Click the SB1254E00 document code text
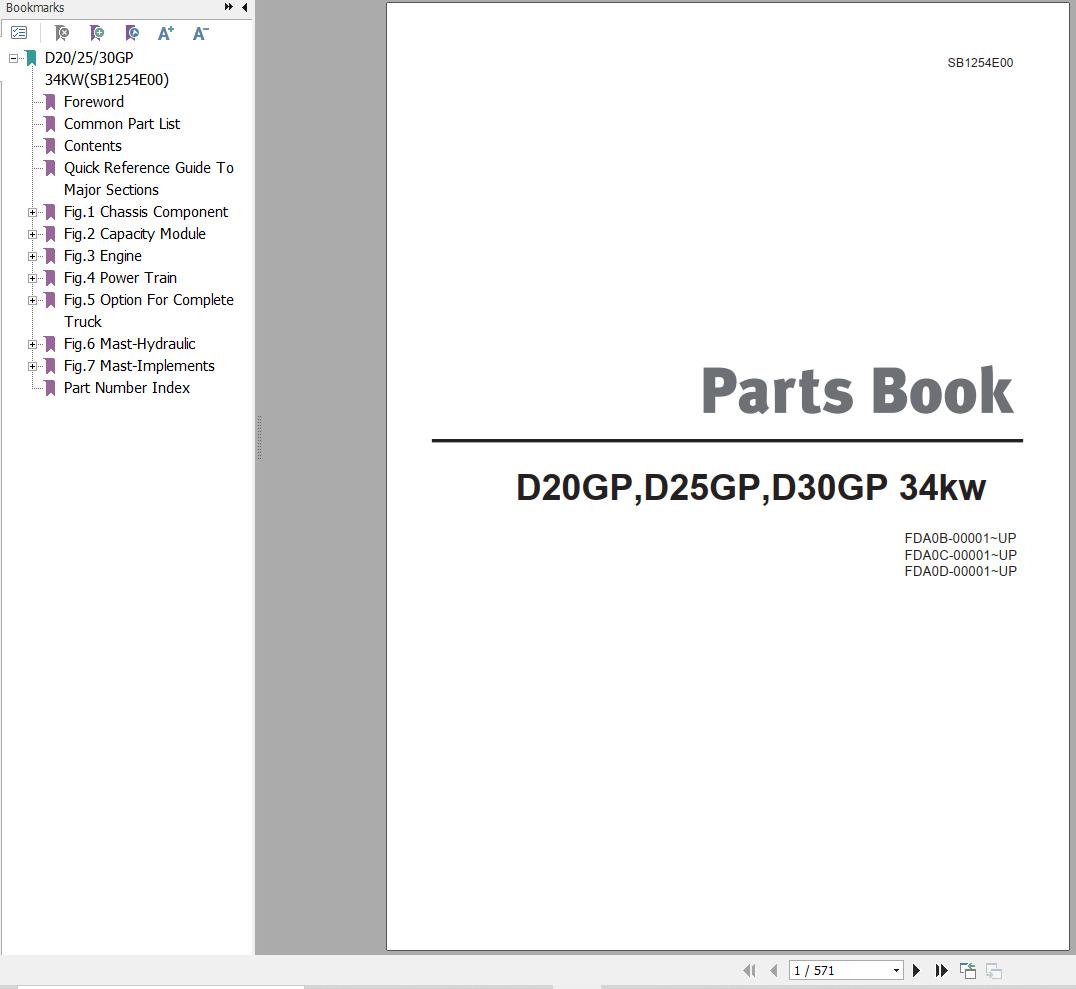Screen dimensions: 1076x989 click(980, 62)
